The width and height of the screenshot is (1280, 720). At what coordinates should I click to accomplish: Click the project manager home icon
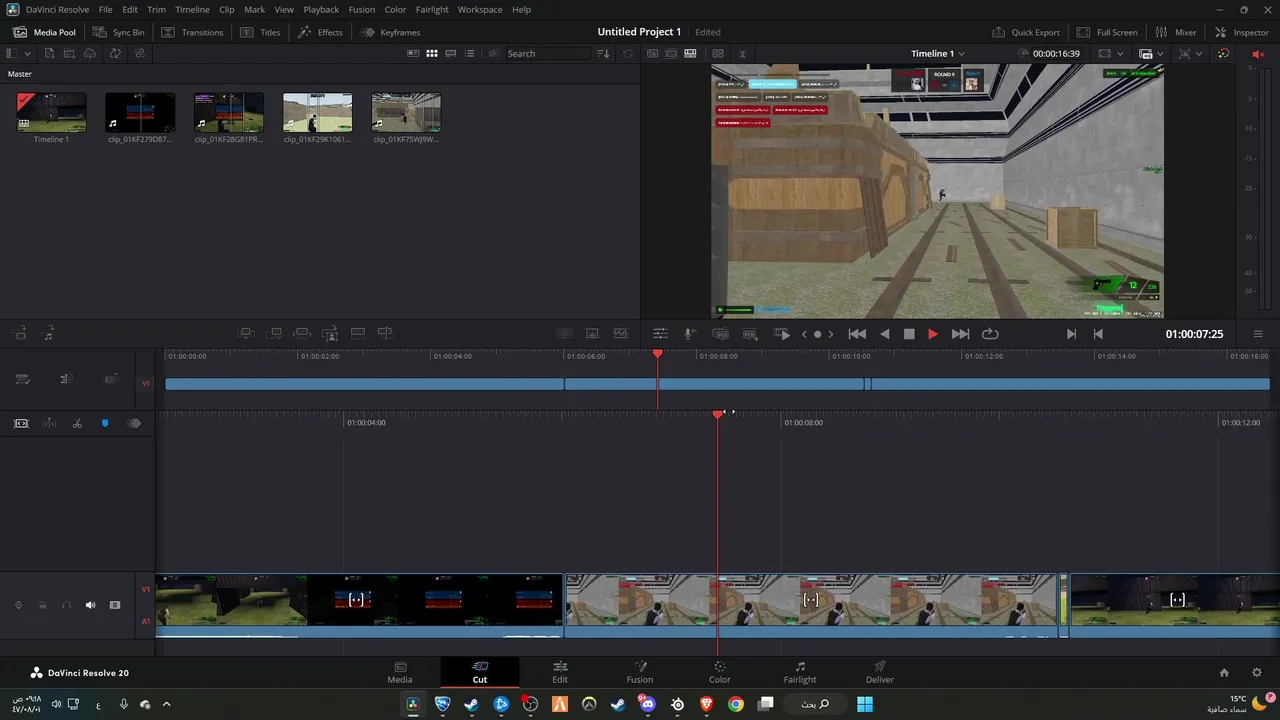[x=1224, y=673]
